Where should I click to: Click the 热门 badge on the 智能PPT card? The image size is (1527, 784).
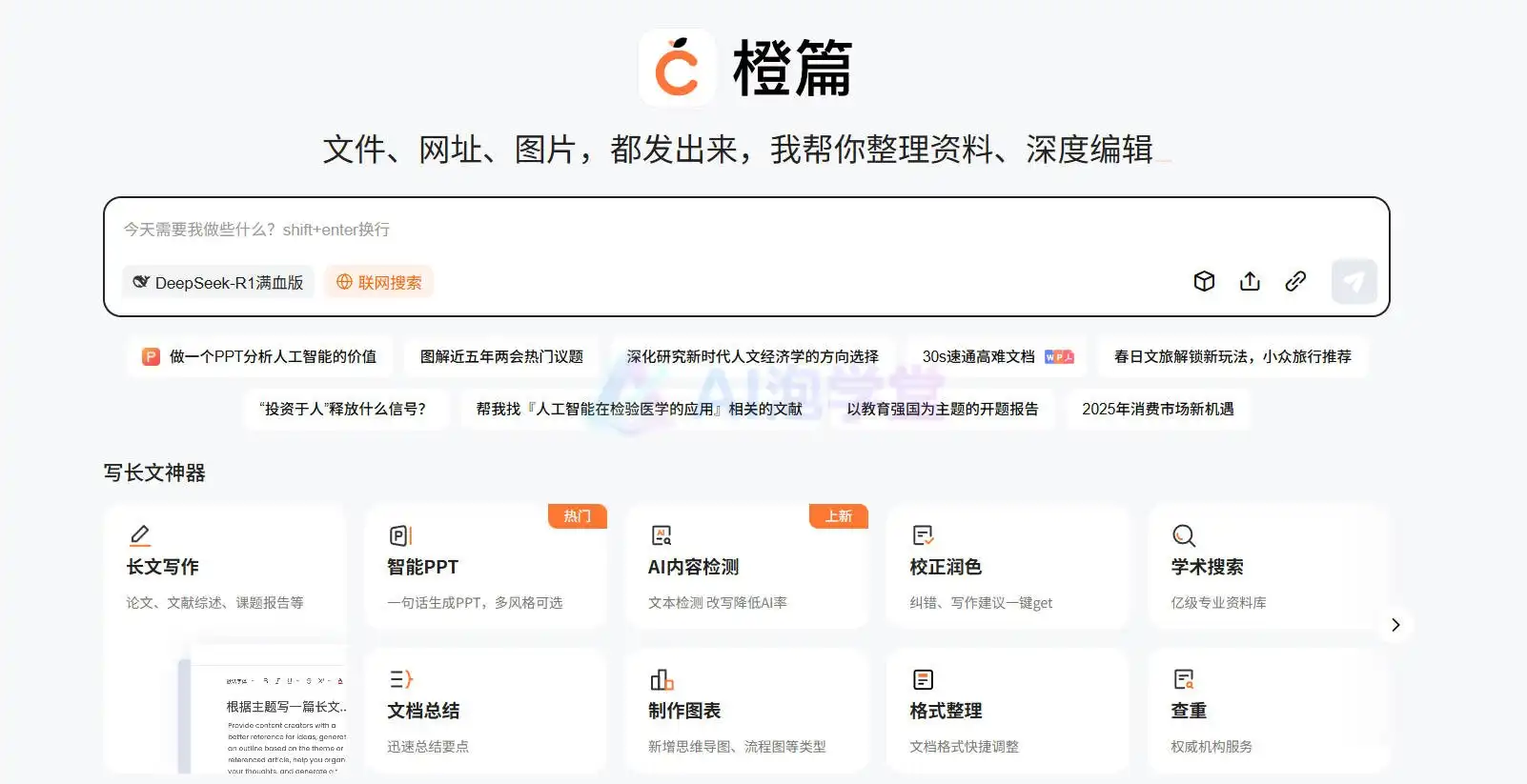[578, 515]
